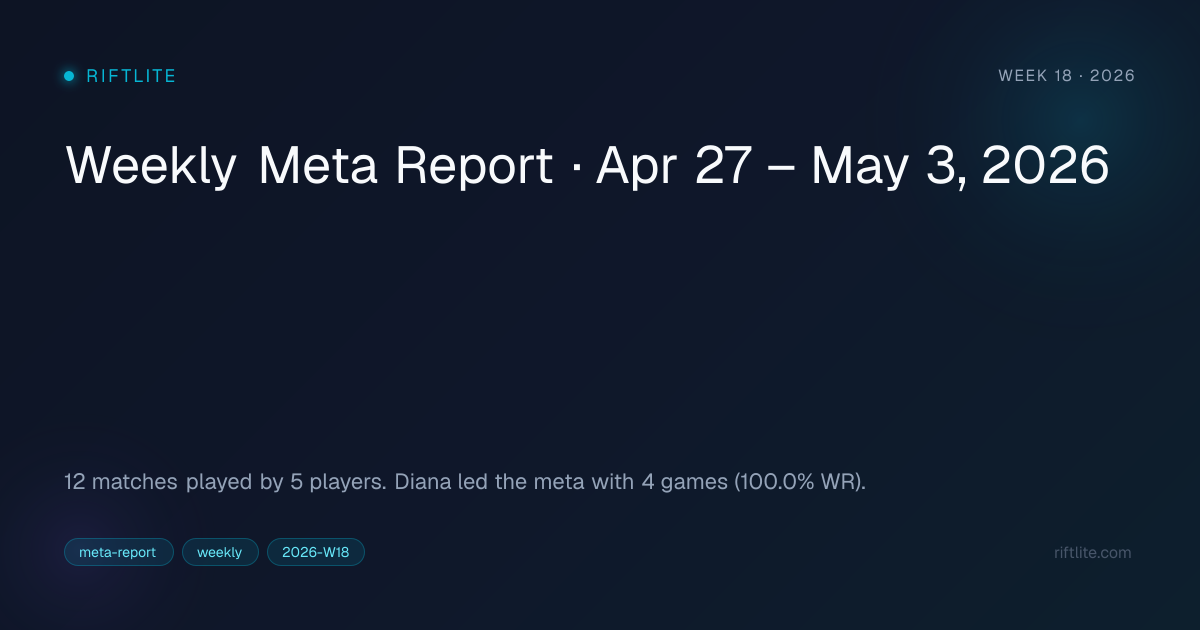Click the cyan dot beside RIFTLITE
This screenshot has width=1200, height=630.
tap(69, 76)
